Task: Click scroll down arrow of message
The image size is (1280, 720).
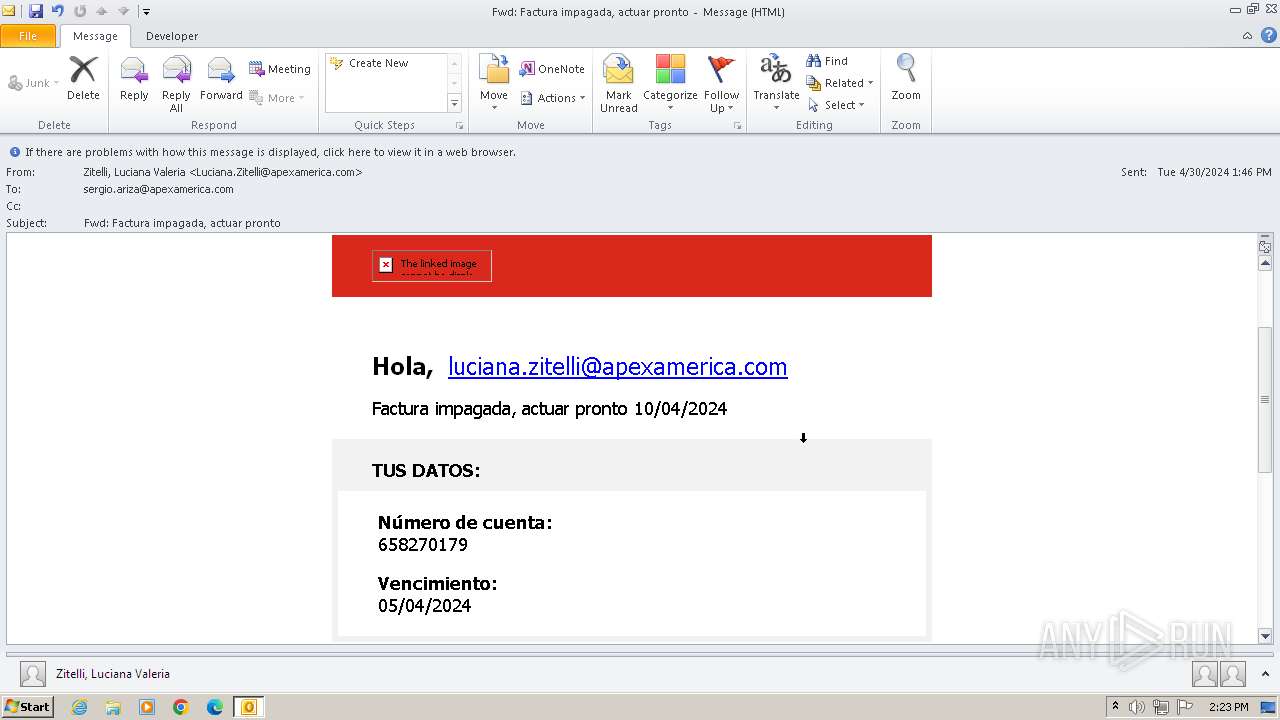Action: click(1265, 636)
